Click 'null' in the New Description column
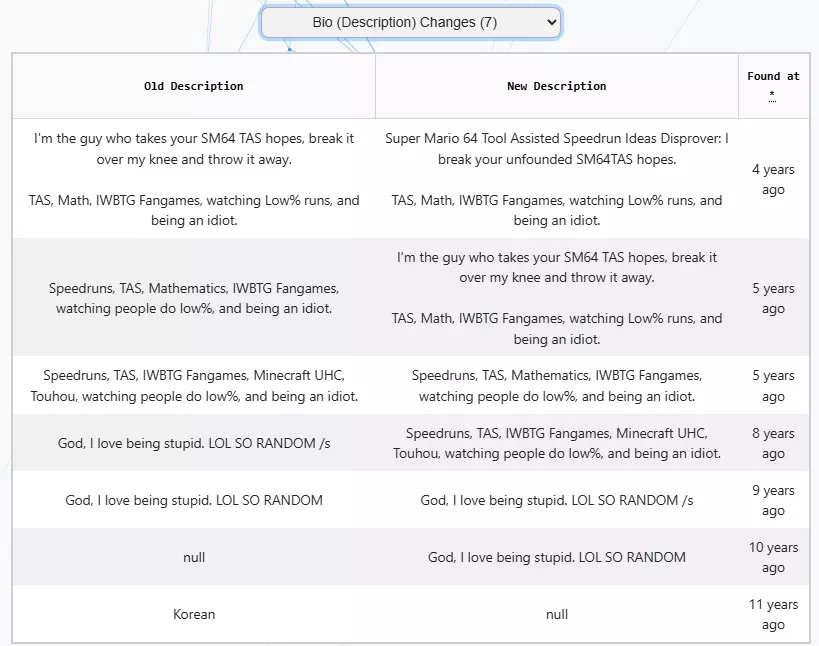Screen dimensions: 819x646 pos(557,614)
